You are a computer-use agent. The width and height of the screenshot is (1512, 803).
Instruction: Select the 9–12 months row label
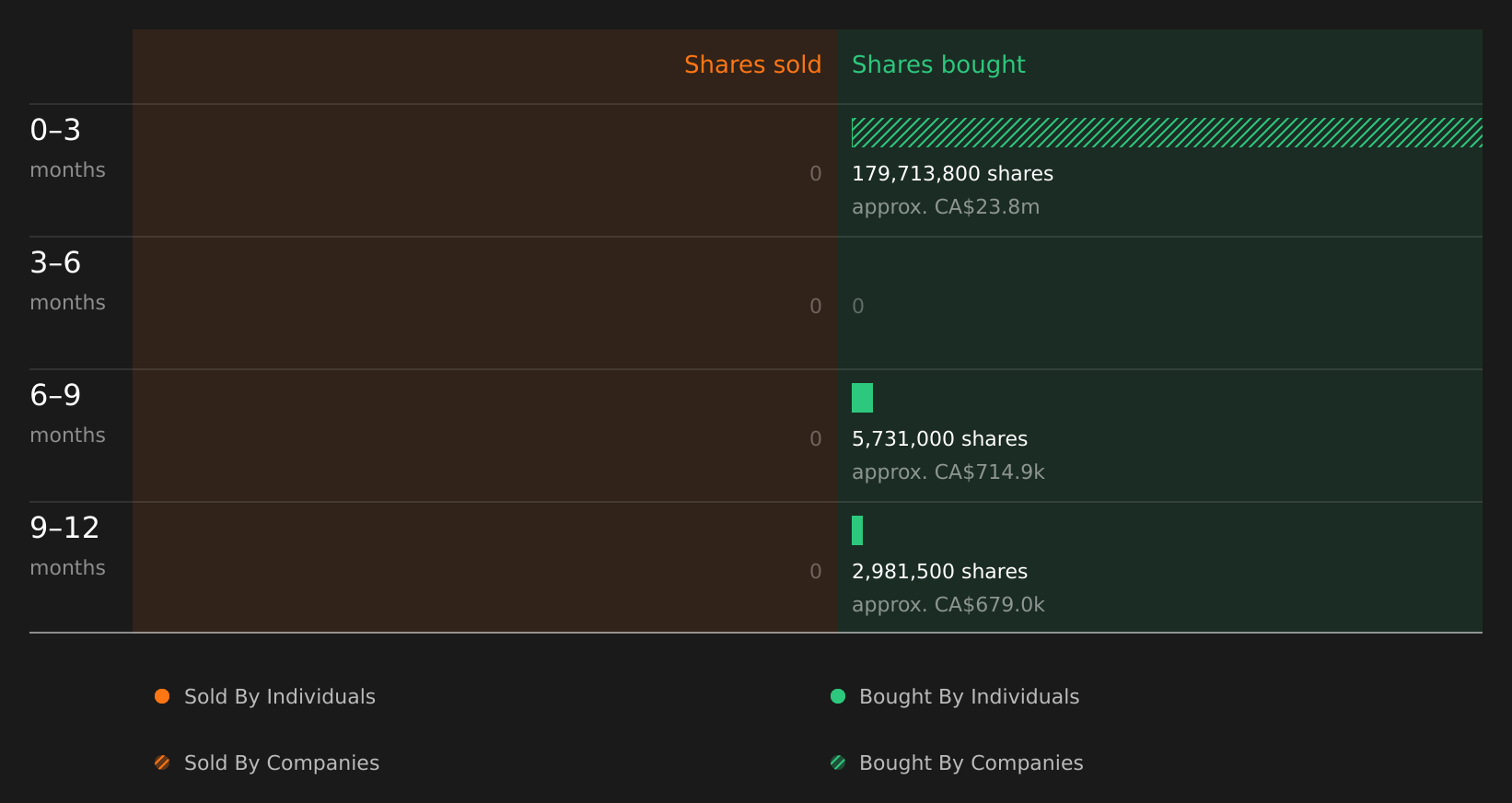tap(67, 546)
